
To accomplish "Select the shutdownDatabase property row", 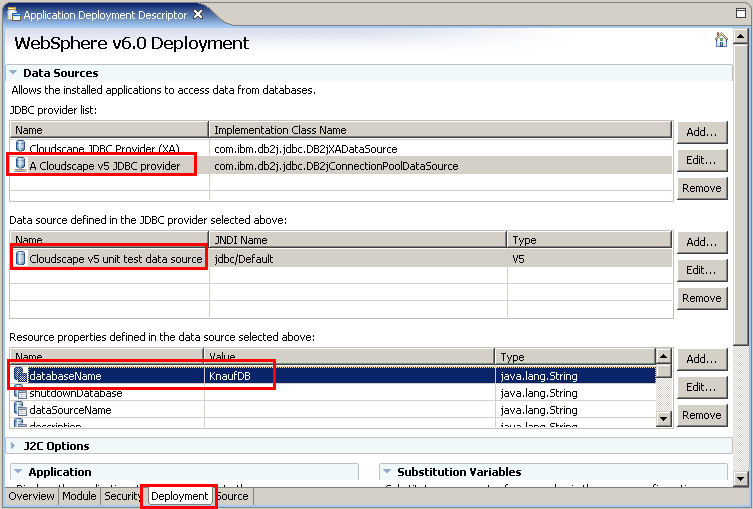I will pyautogui.click(x=333, y=393).
